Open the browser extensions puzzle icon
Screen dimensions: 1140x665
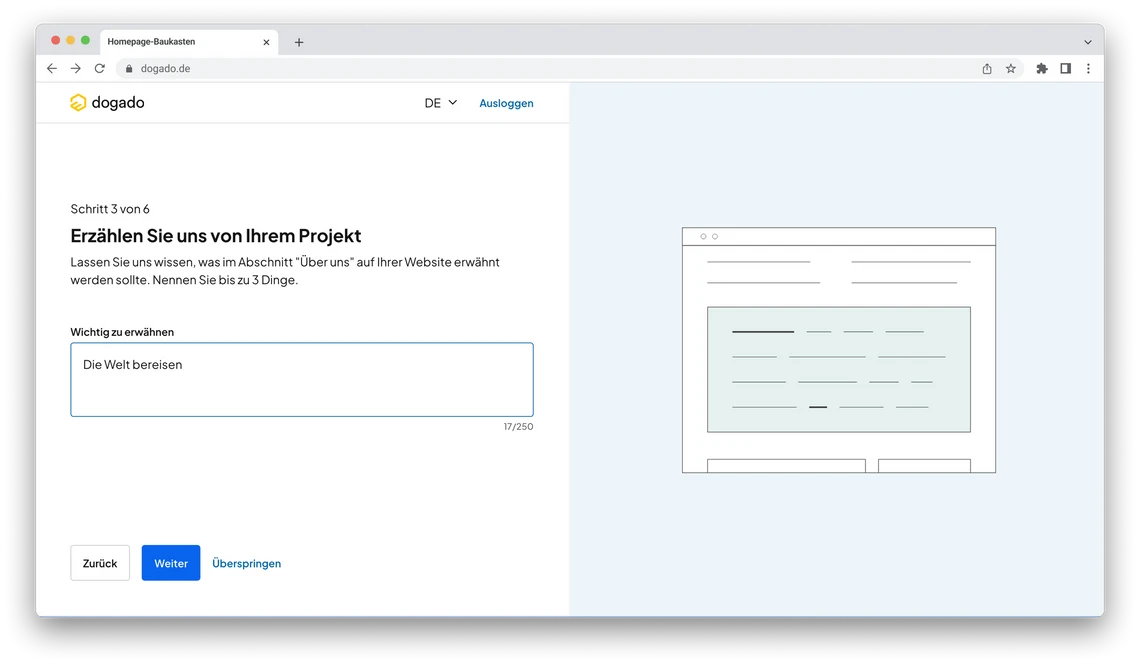coord(1041,68)
